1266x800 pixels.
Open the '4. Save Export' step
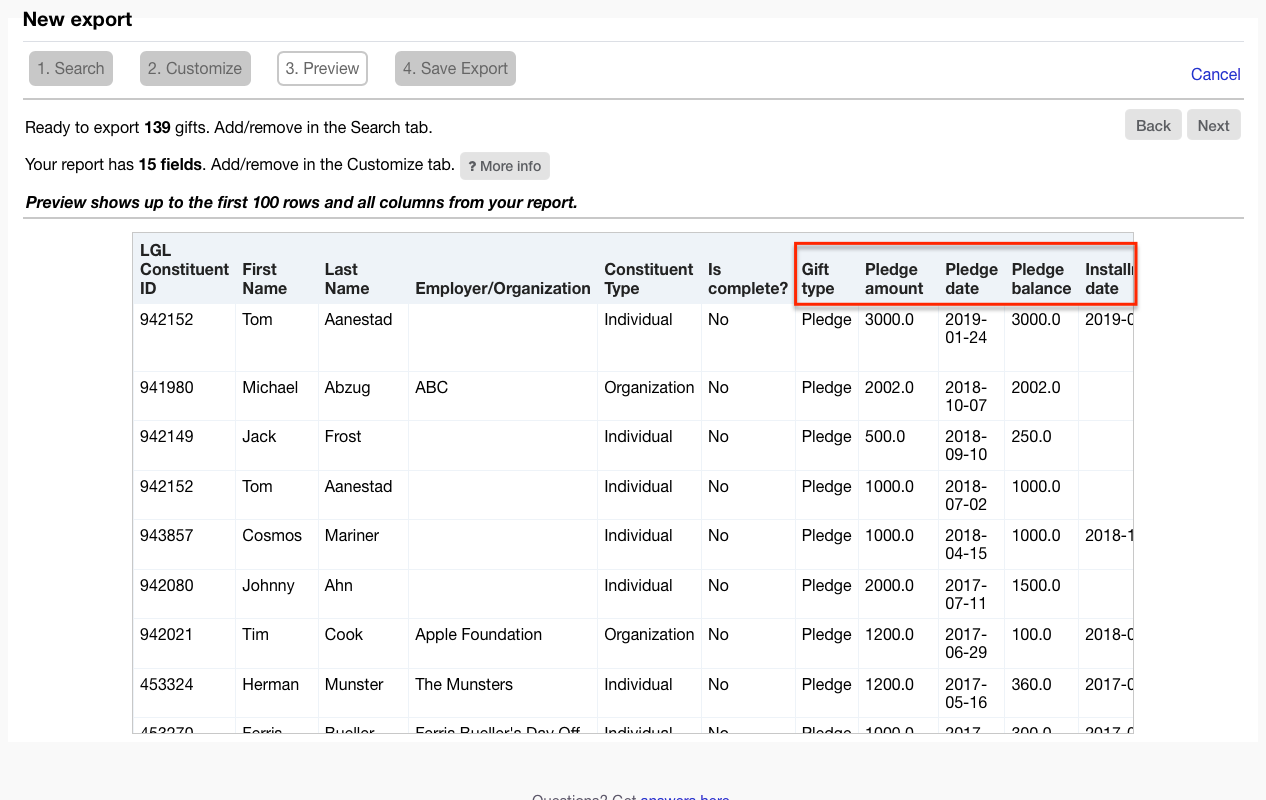pos(455,68)
